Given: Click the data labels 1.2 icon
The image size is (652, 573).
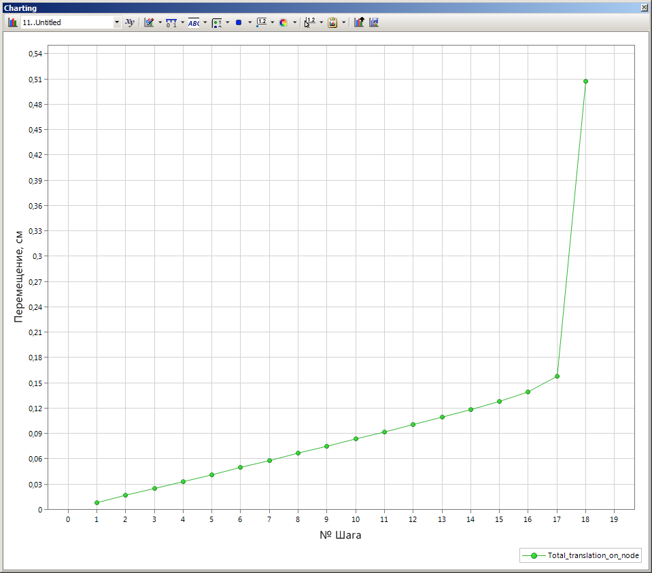Looking at the screenshot, I should (262, 22).
